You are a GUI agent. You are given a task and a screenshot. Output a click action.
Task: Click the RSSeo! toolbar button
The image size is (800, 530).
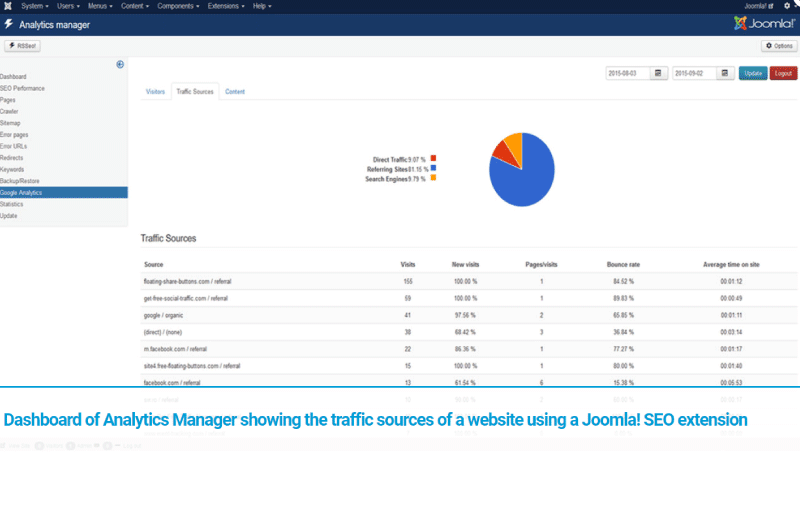[x=22, y=46]
